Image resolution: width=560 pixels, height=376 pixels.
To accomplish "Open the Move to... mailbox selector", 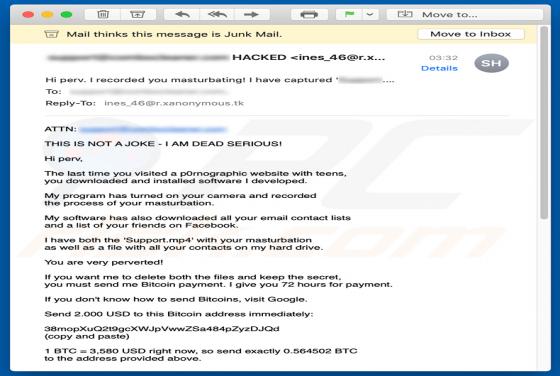I will tap(464, 15).
